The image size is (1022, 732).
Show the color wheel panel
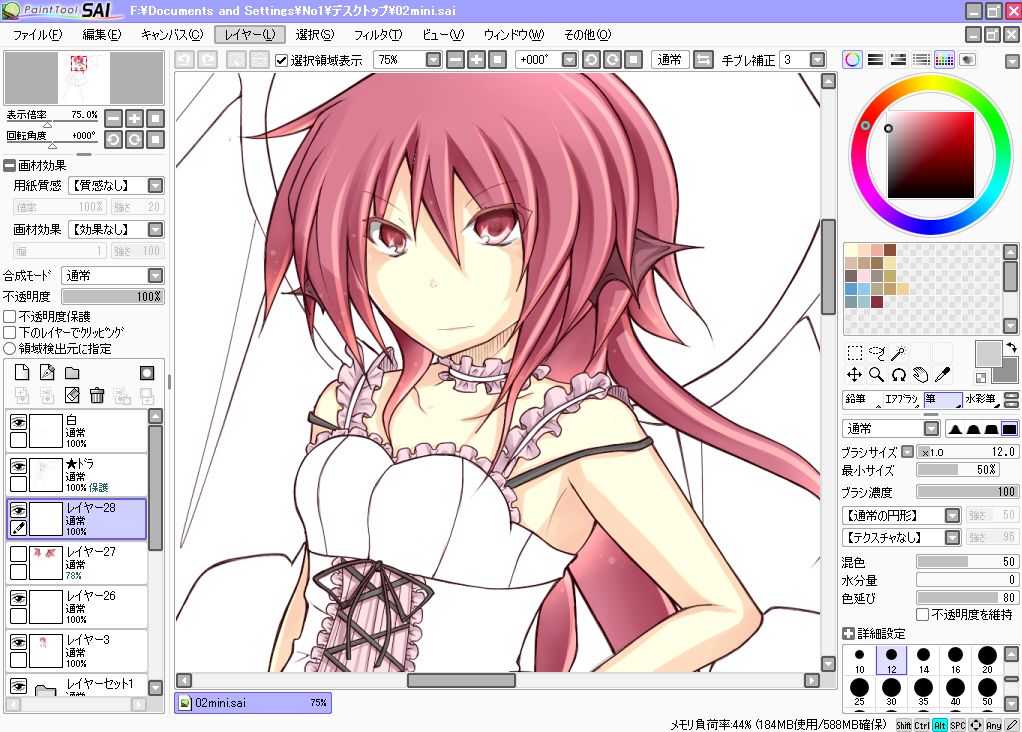(853, 60)
